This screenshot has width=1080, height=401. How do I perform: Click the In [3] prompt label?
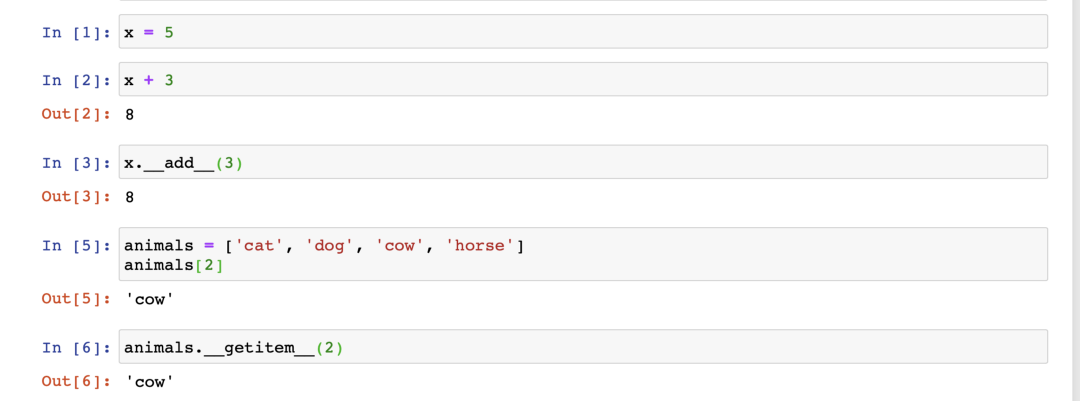point(76,163)
